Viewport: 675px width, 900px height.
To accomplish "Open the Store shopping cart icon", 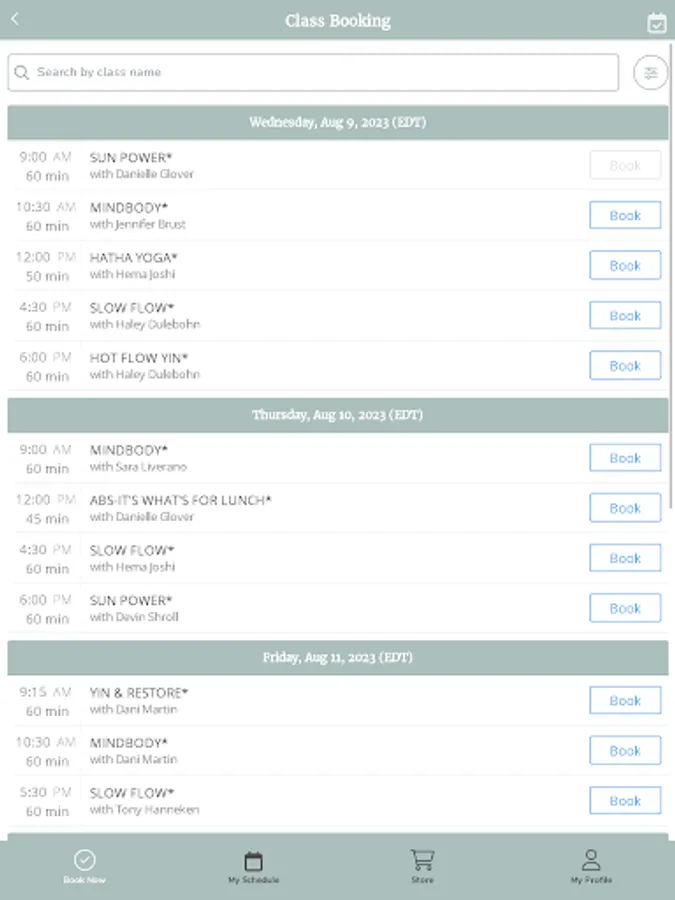I will click(422, 860).
